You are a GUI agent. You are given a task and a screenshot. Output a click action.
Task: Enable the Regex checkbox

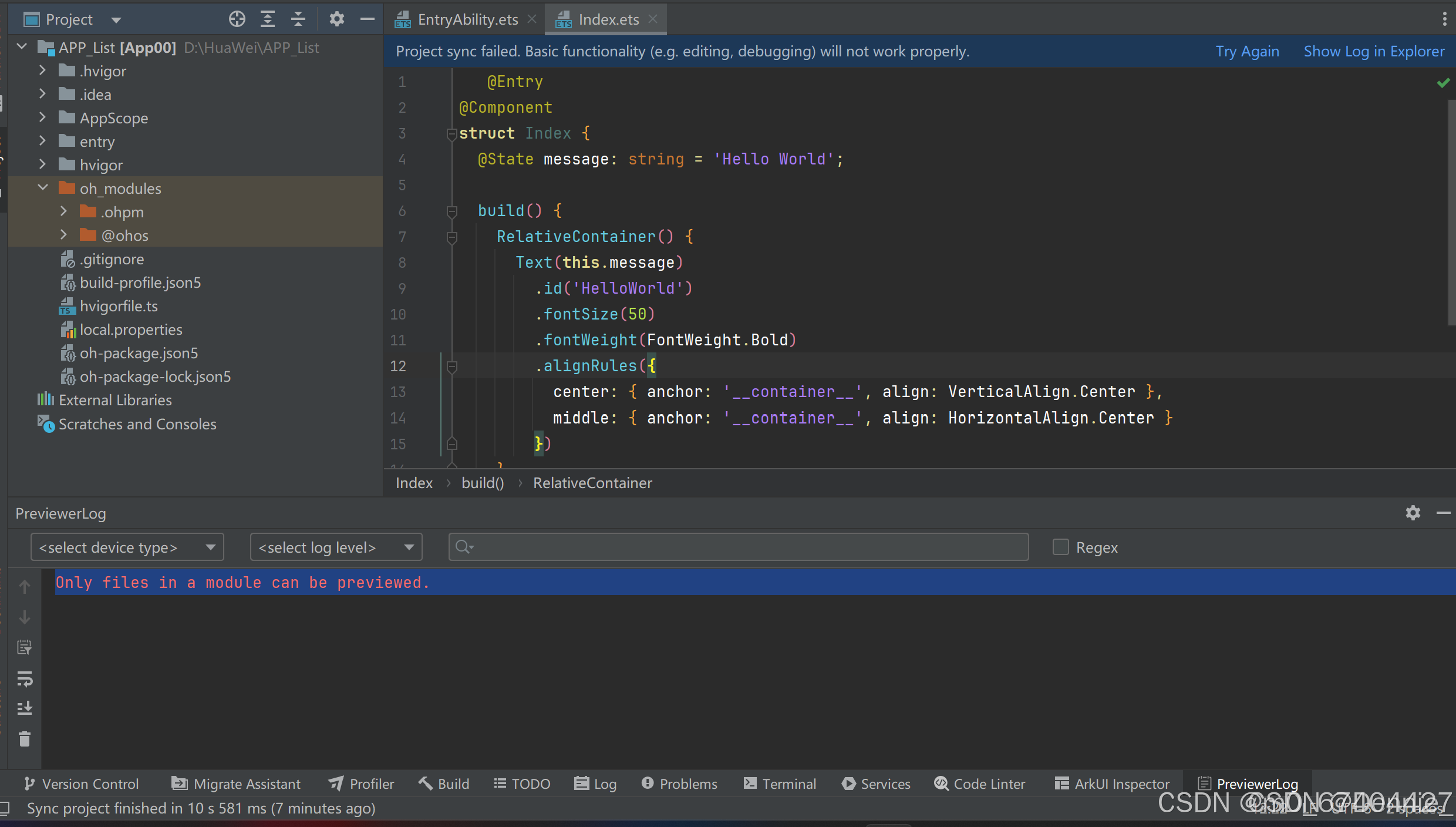(1060, 547)
